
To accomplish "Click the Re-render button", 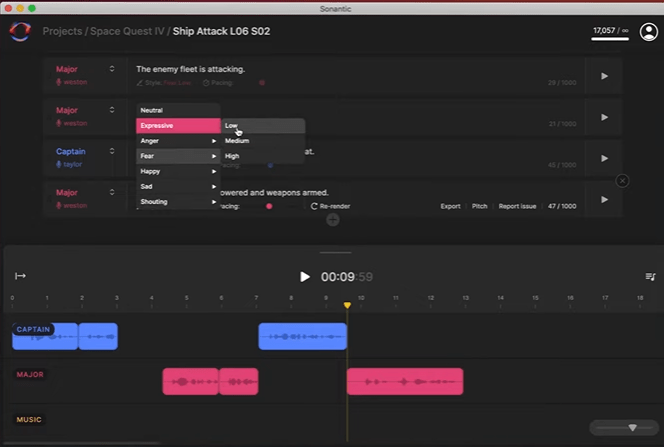I will (331, 206).
